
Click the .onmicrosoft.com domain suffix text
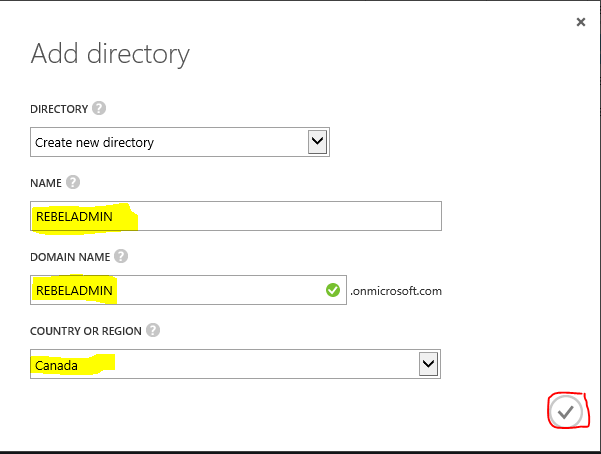396,291
